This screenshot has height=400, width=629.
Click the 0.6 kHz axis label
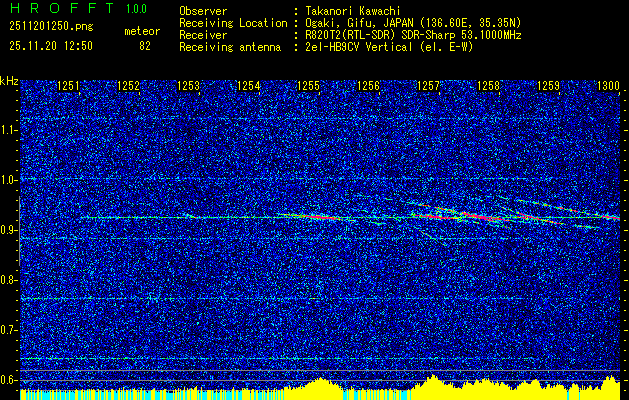[x=8, y=380]
